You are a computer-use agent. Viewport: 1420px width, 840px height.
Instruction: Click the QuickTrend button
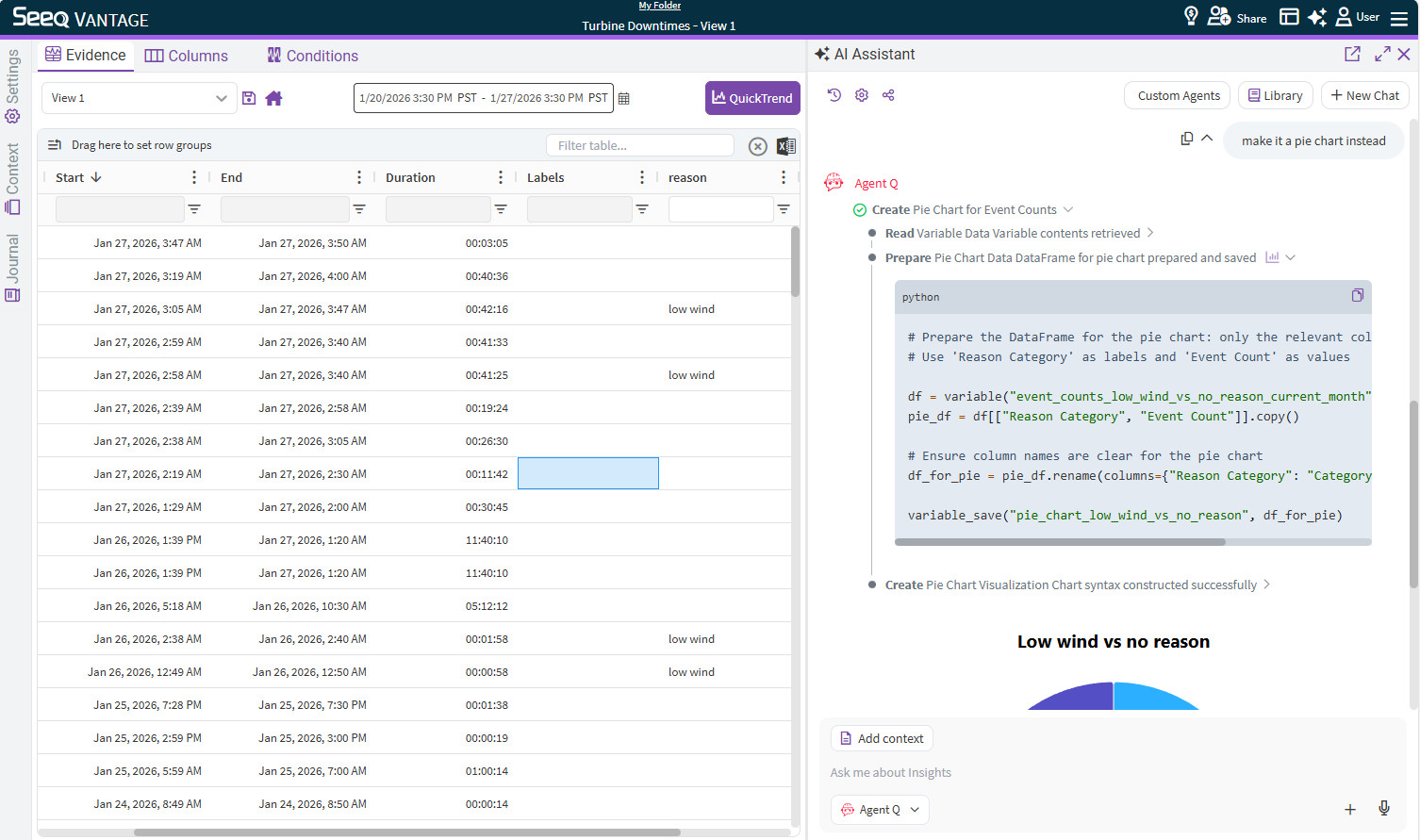[751, 98]
